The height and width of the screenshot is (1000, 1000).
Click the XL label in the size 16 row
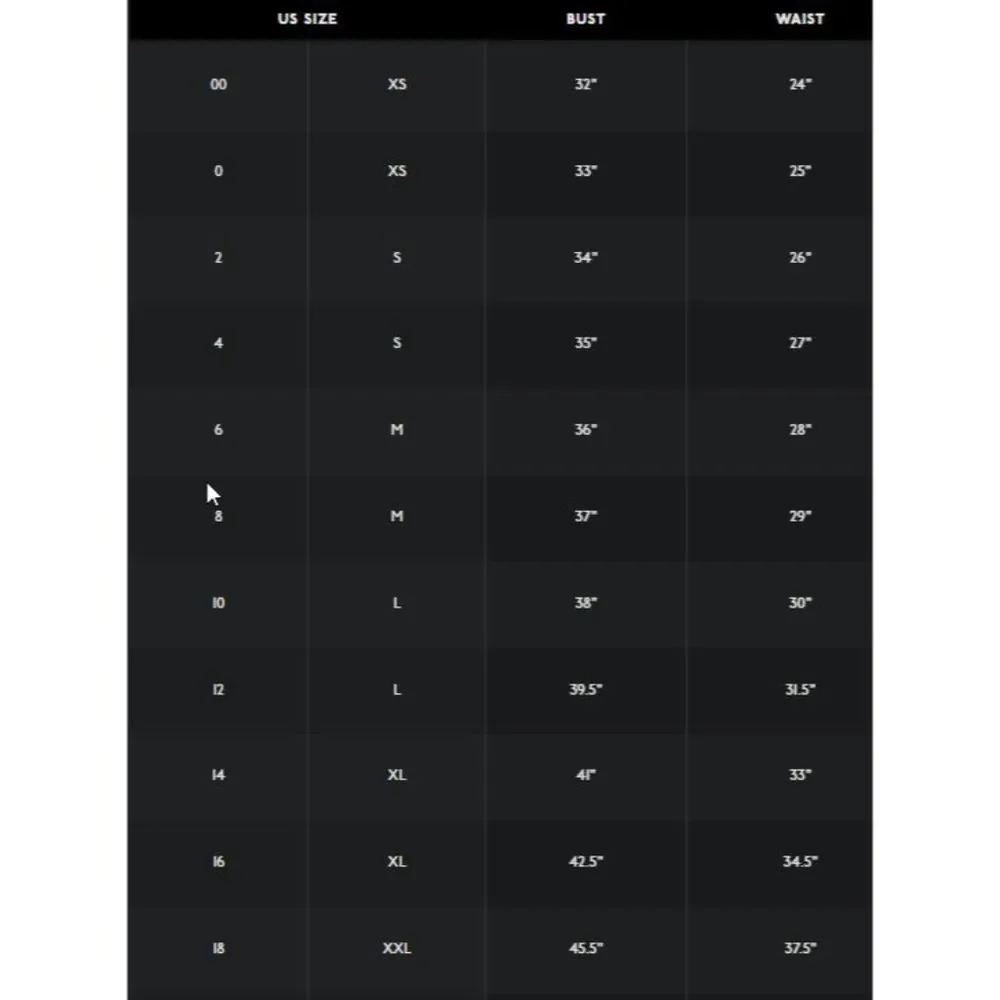pos(397,862)
